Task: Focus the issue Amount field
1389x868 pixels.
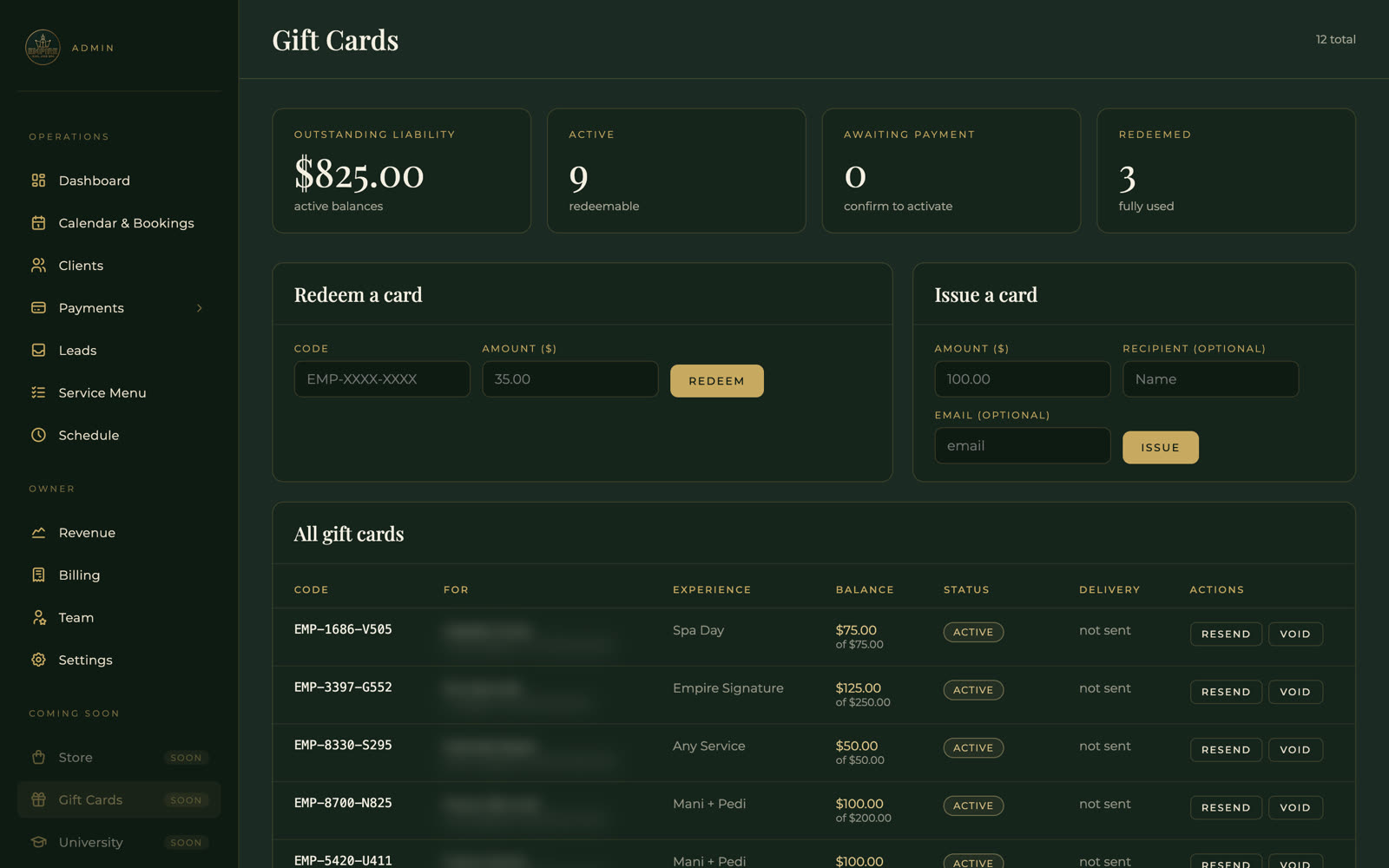Action: [x=1023, y=379]
